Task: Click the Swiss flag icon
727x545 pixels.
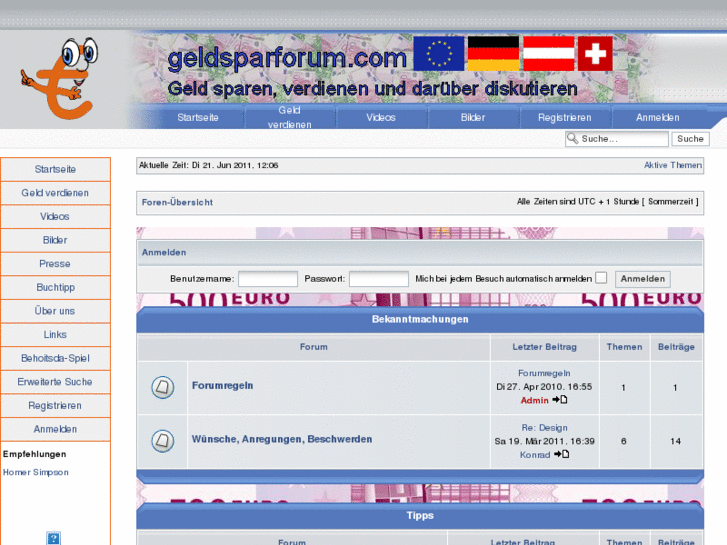Action: tap(595, 53)
